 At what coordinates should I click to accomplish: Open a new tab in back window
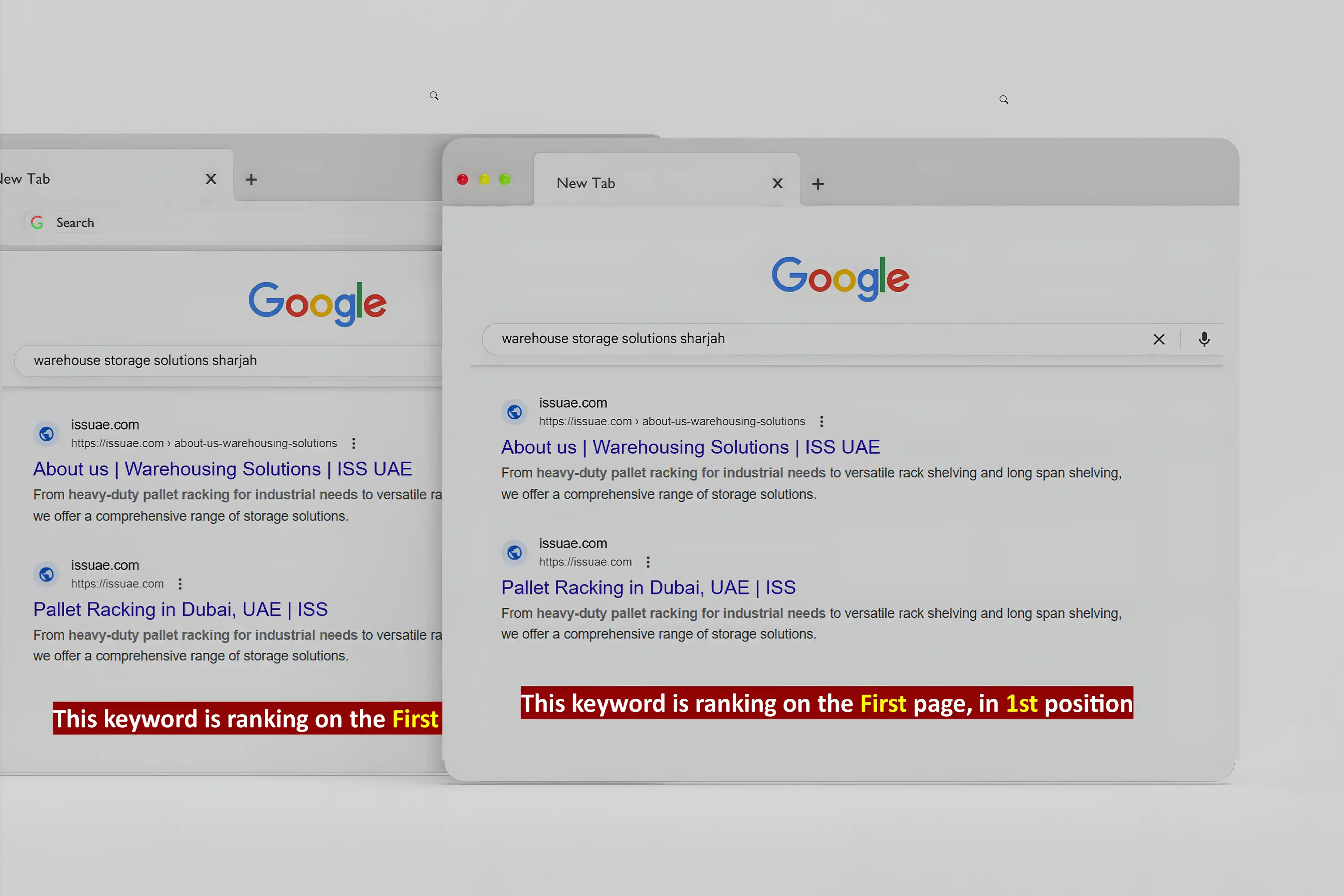[x=251, y=180]
